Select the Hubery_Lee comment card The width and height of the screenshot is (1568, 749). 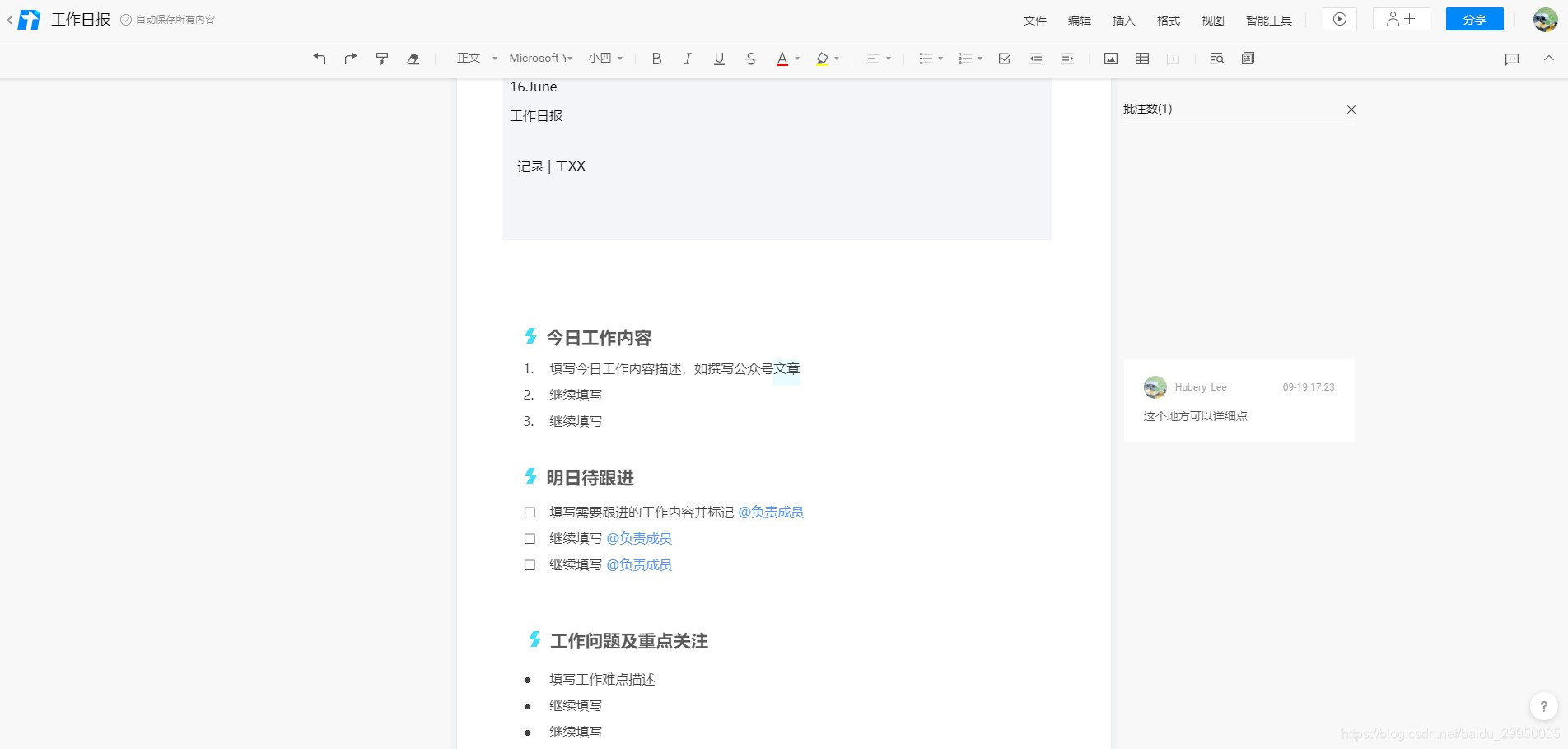coord(1239,400)
